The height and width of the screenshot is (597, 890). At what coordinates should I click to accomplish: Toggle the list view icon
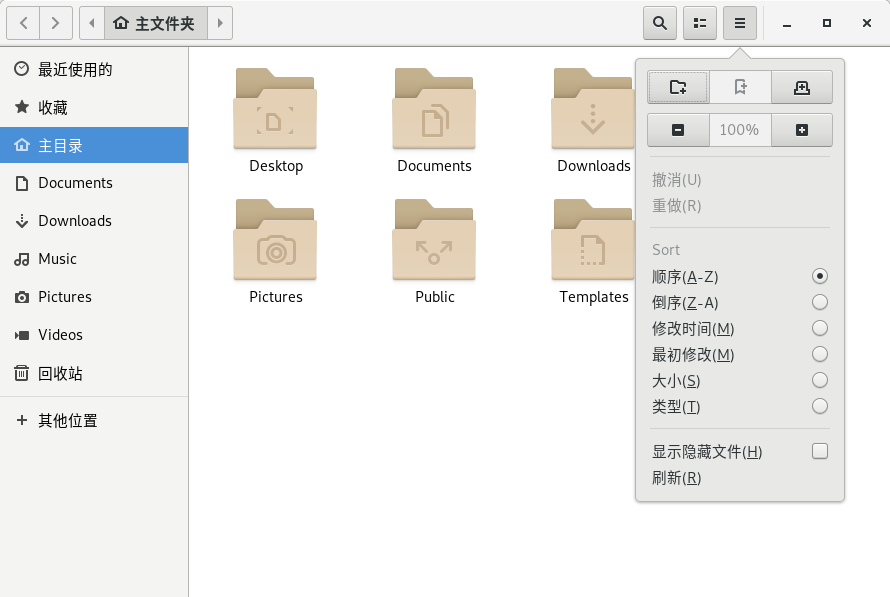click(700, 23)
